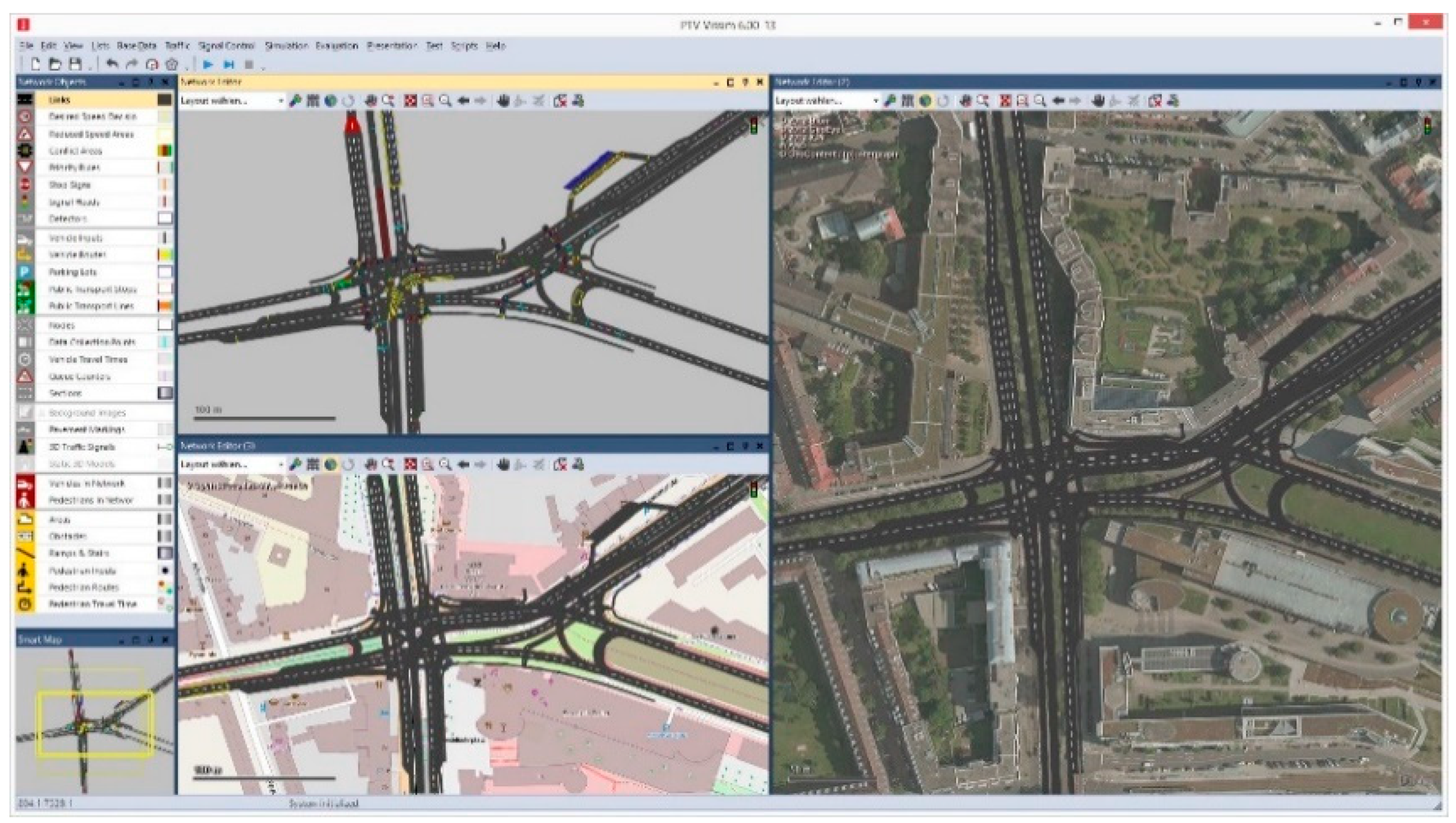This screenshot has height=823, width=1456.
Task: Expand layout dropdown in bottom Network Editor
Action: click(280, 465)
